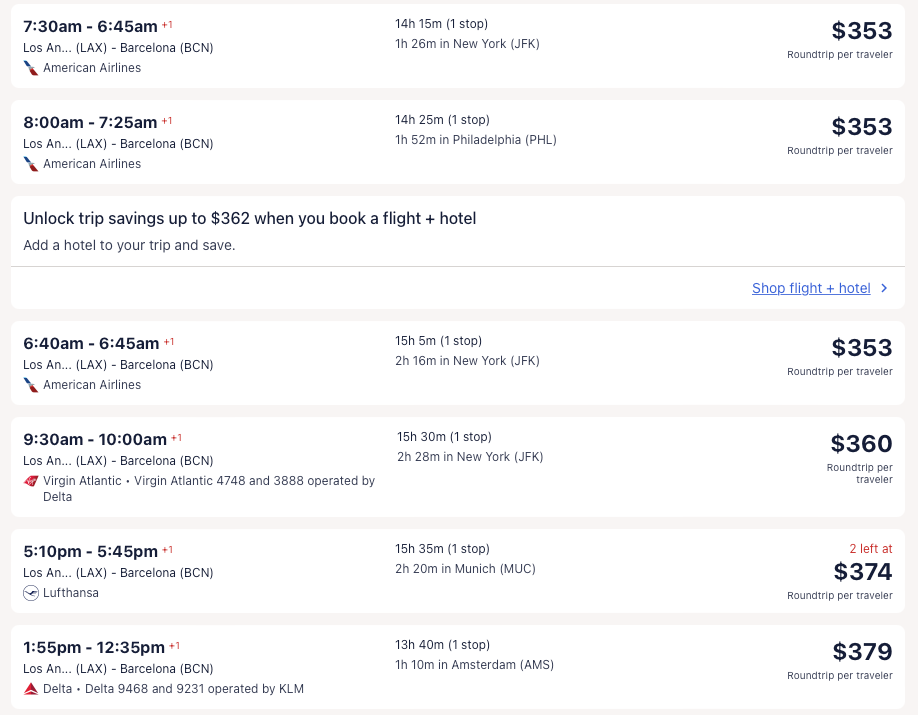Click the $379 Delta flight price

(862, 652)
